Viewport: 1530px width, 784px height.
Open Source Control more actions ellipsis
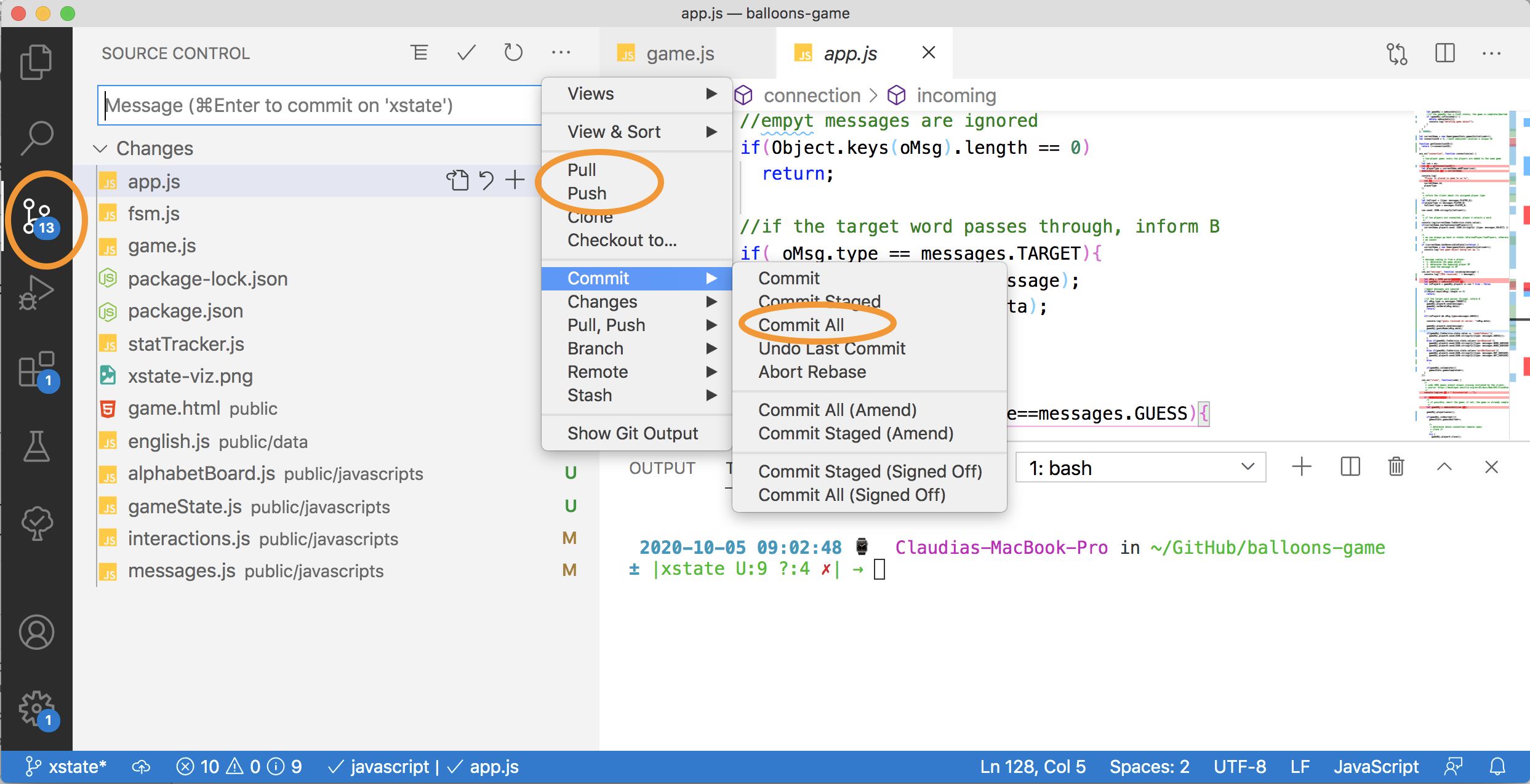coord(561,53)
